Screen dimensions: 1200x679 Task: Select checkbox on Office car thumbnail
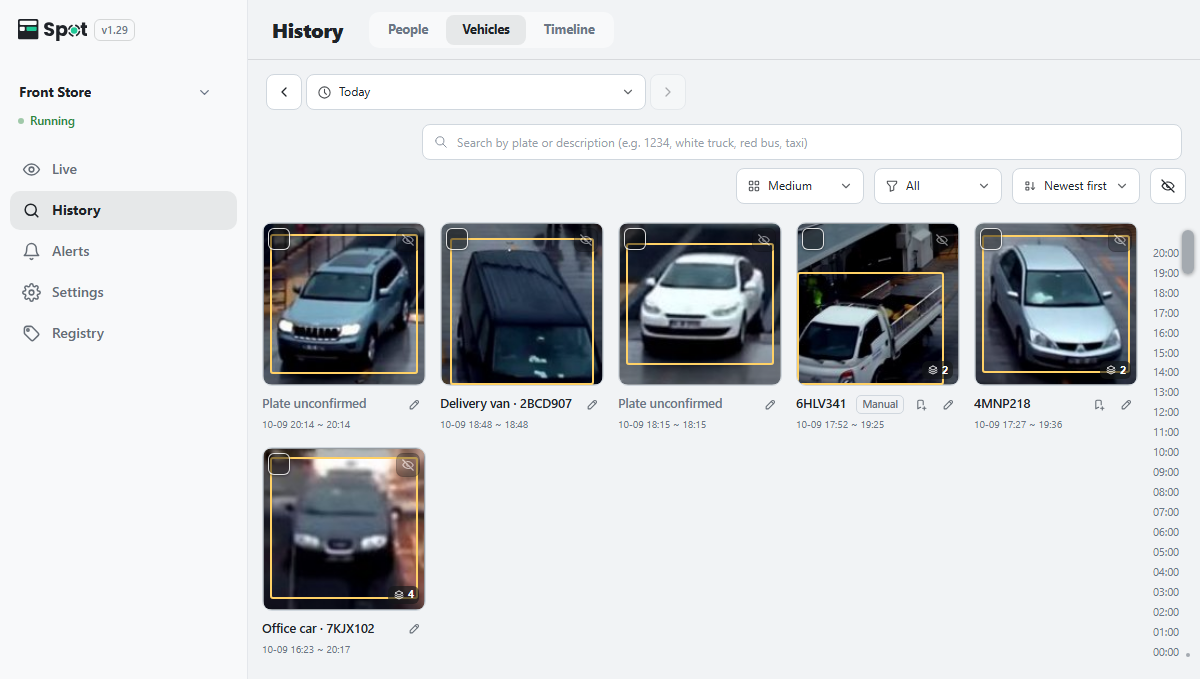point(279,464)
